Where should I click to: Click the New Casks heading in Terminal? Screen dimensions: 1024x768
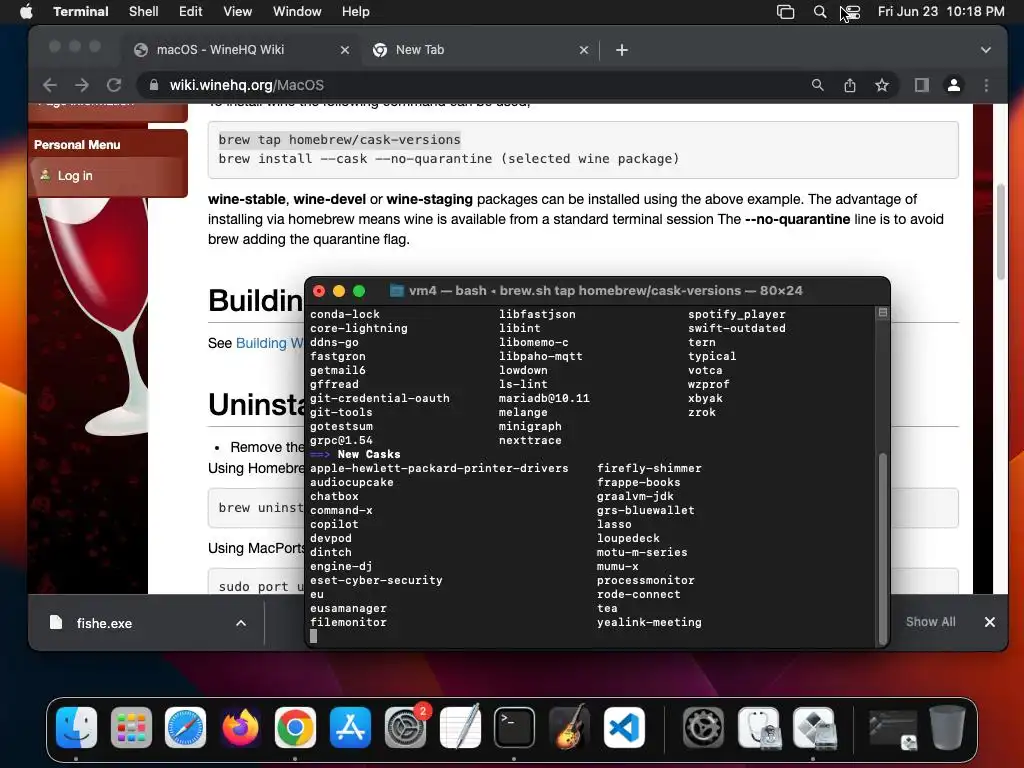[x=369, y=455]
